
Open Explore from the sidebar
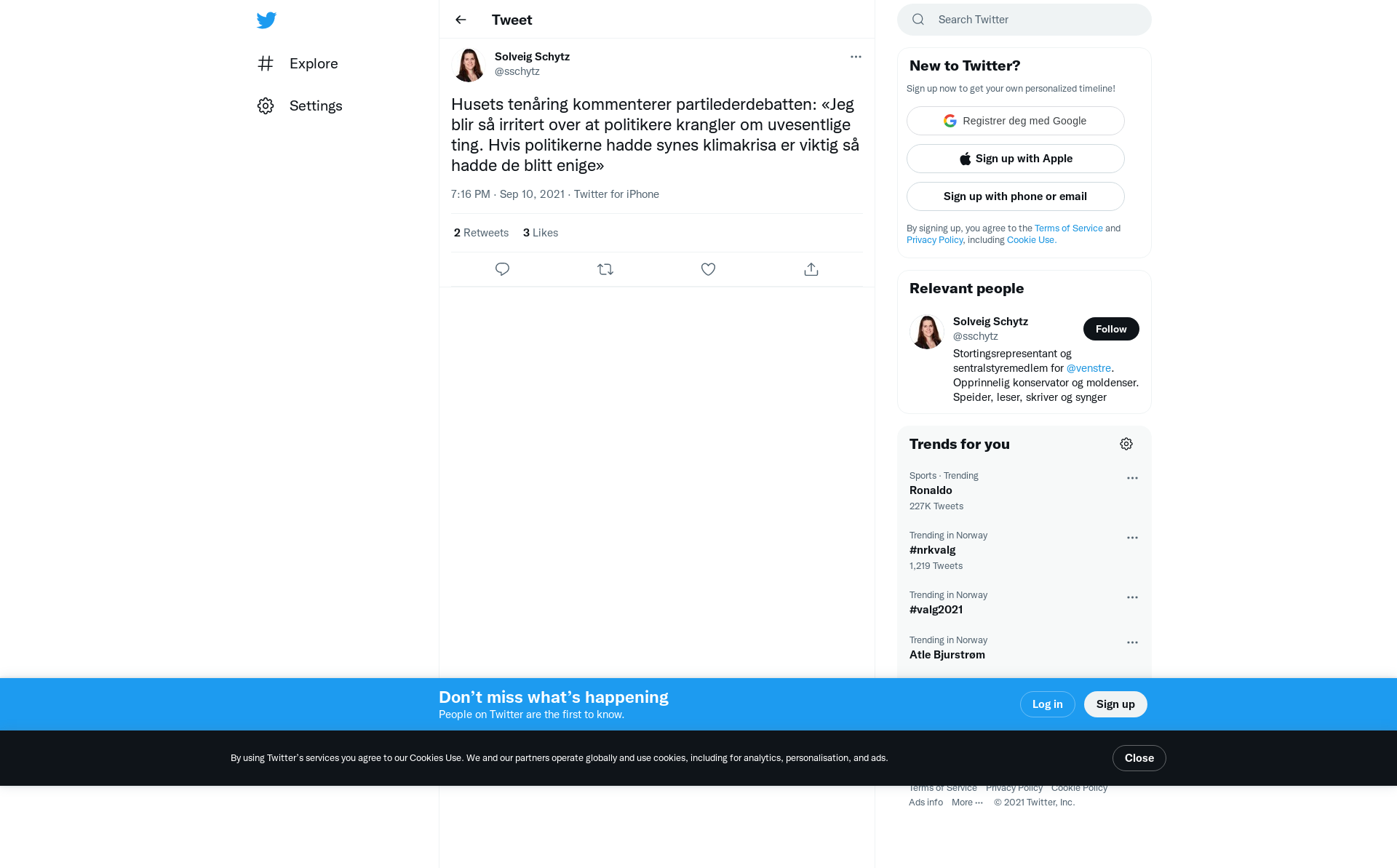298,63
